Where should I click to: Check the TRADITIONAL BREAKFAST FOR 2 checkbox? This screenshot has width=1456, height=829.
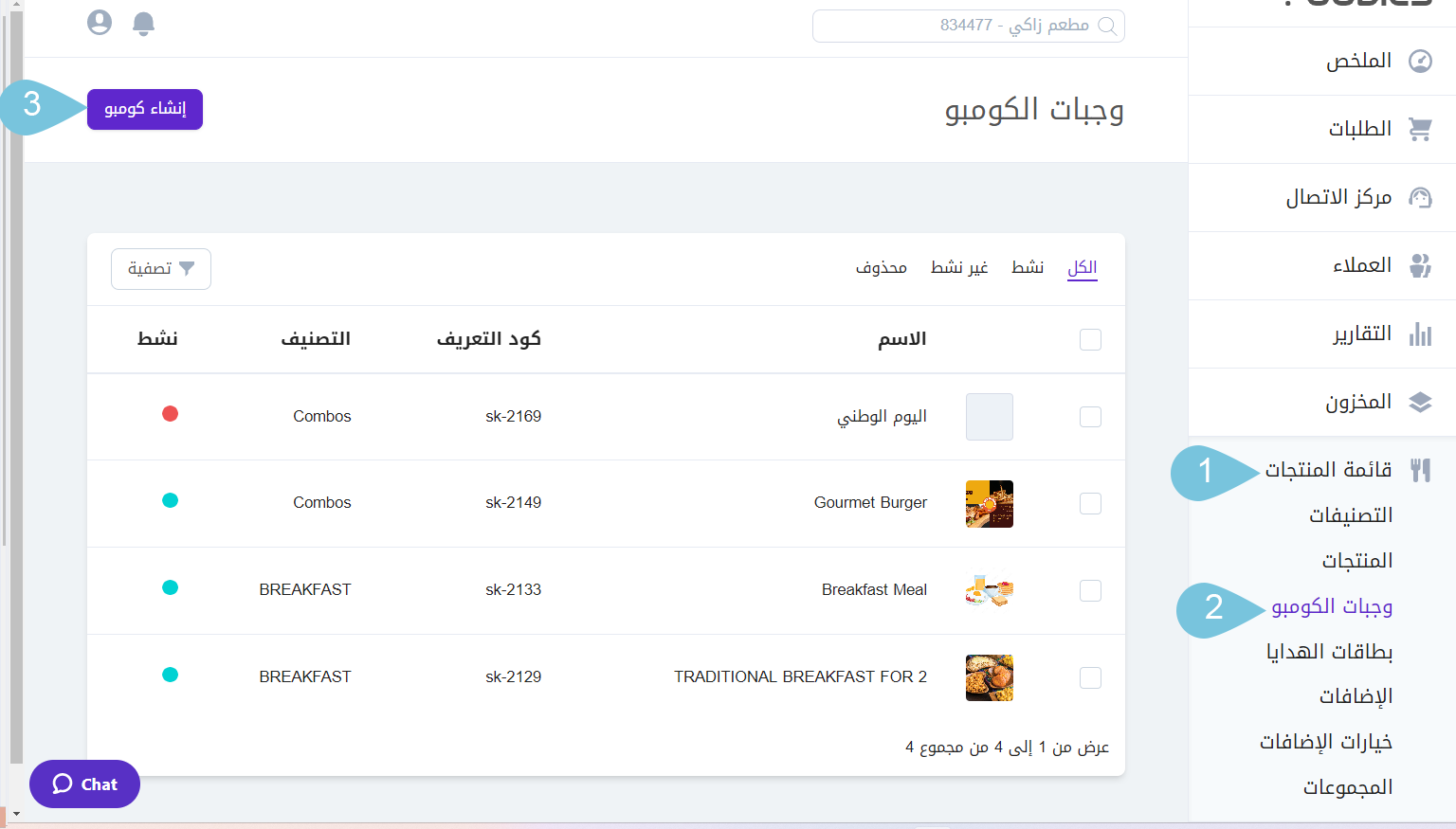pyautogui.click(x=1090, y=677)
